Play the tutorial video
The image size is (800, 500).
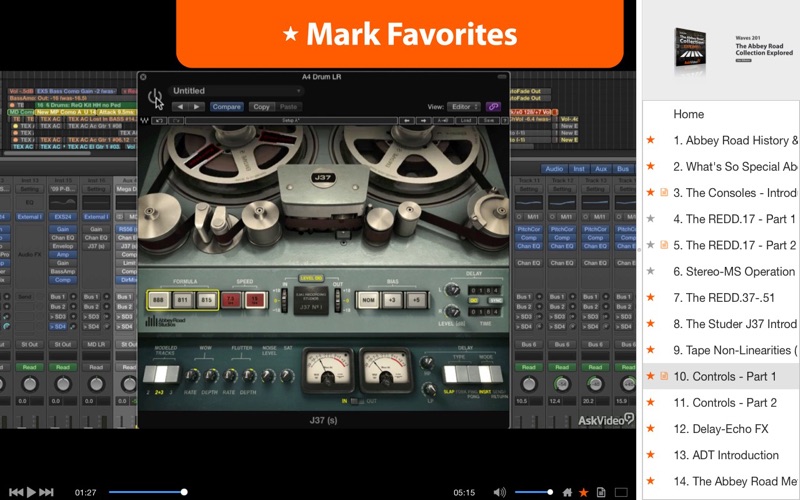pos(31,492)
